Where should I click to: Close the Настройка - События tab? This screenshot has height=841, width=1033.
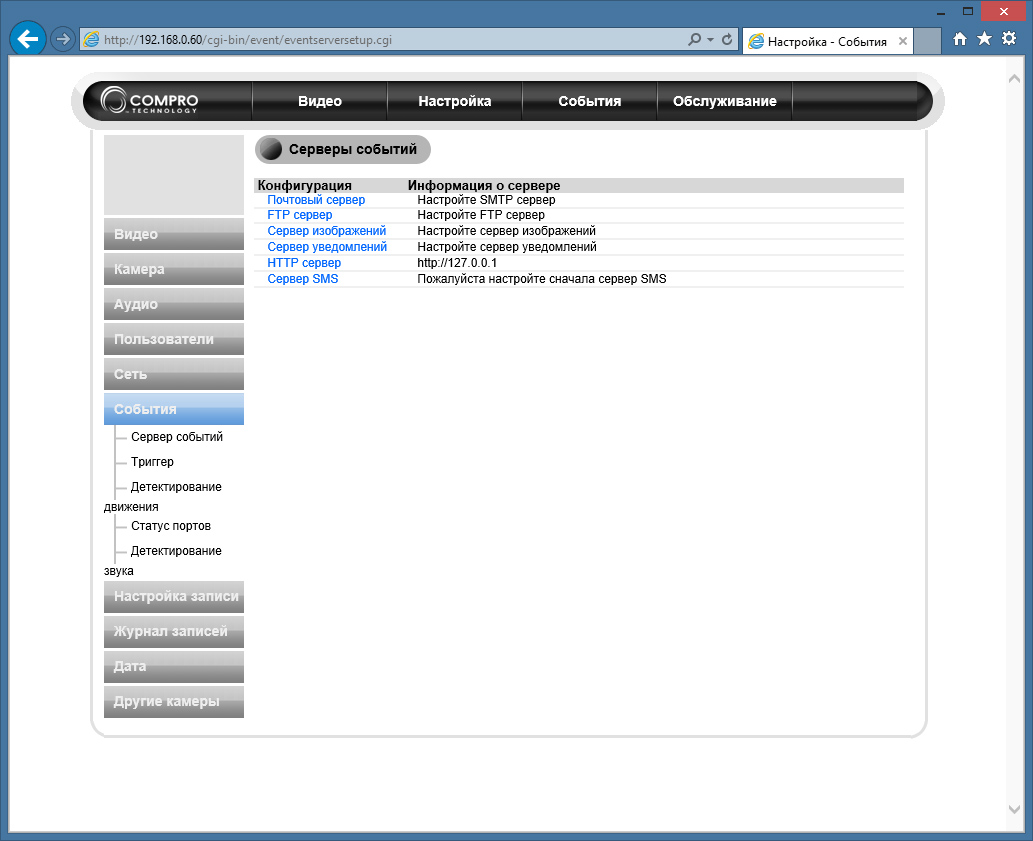pyautogui.click(x=903, y=41)
